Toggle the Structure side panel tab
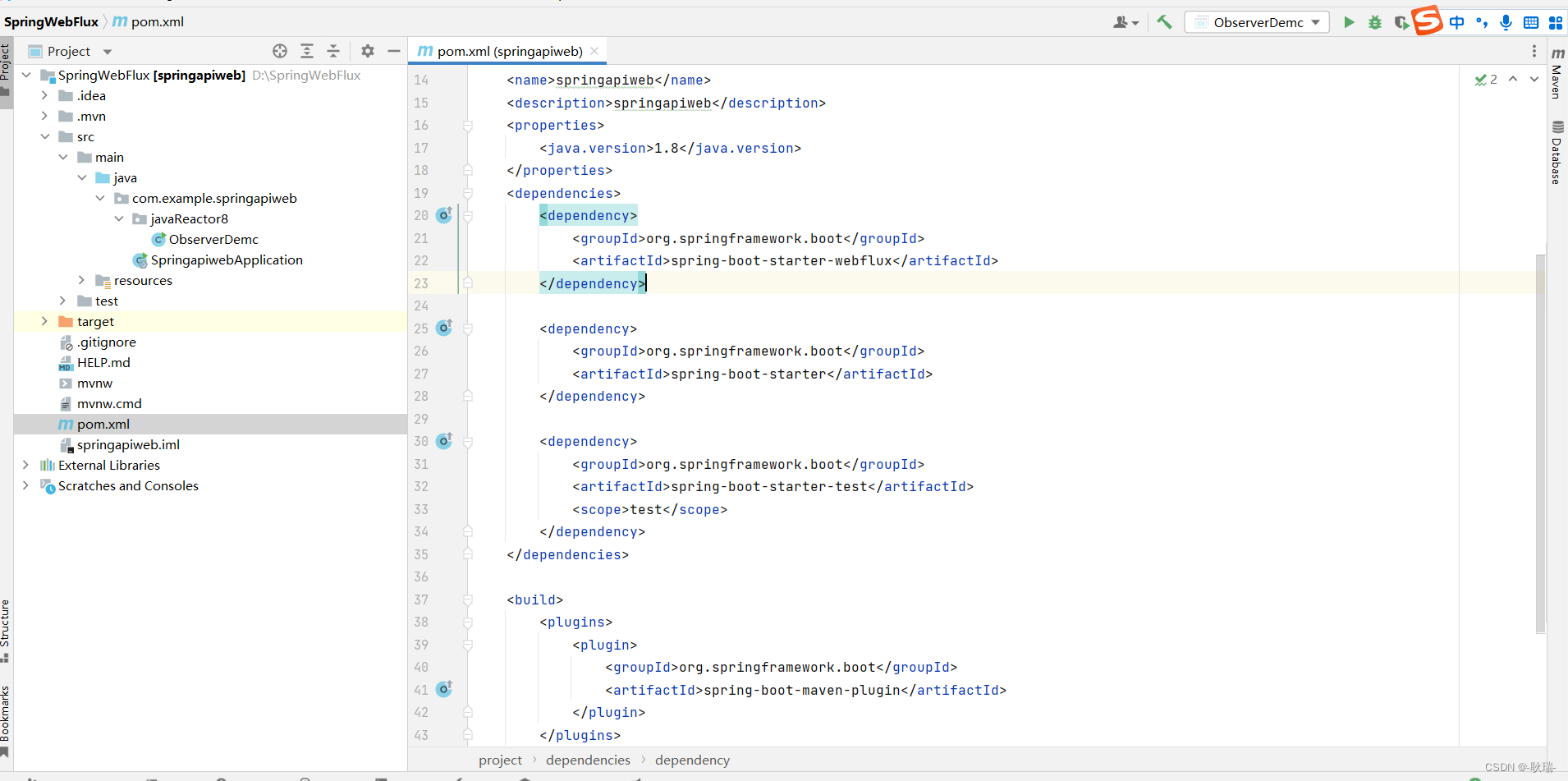This screenshot has height=781, width=1568. [6, 631]
